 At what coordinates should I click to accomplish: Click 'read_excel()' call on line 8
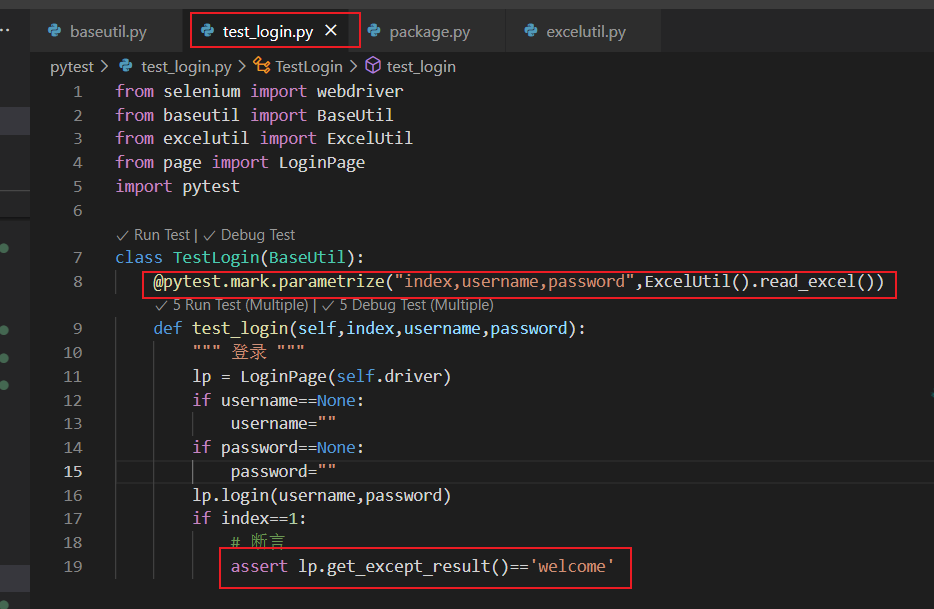coord(817,281)
